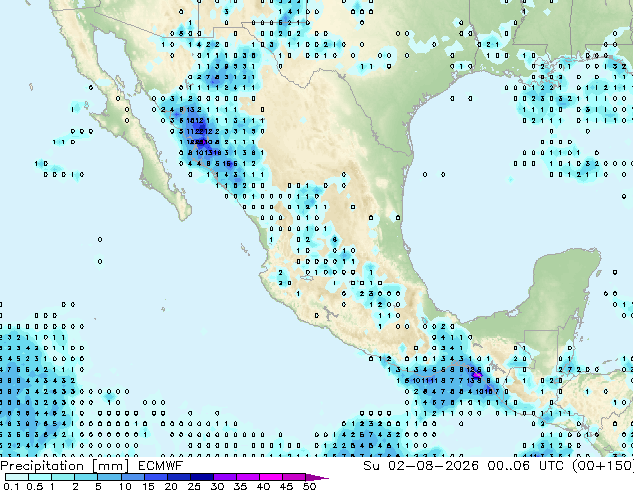Select the 1–2 mm legend swatch

pyautogui.click(x=63, y=477)
